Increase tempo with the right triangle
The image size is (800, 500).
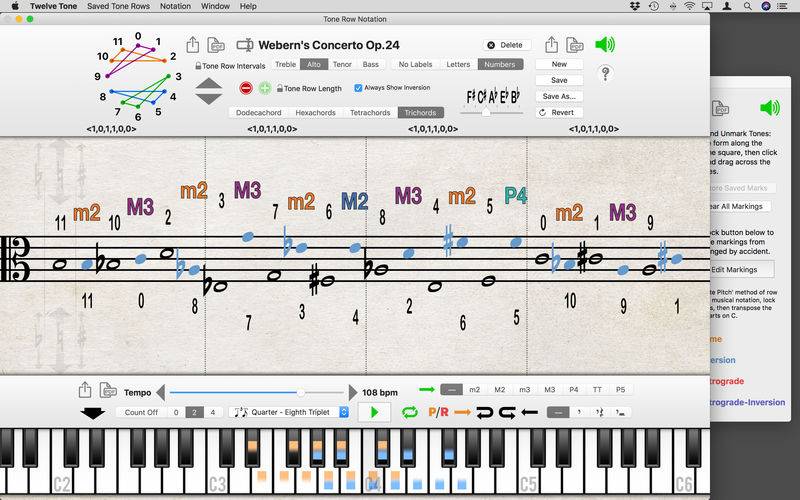353,392
